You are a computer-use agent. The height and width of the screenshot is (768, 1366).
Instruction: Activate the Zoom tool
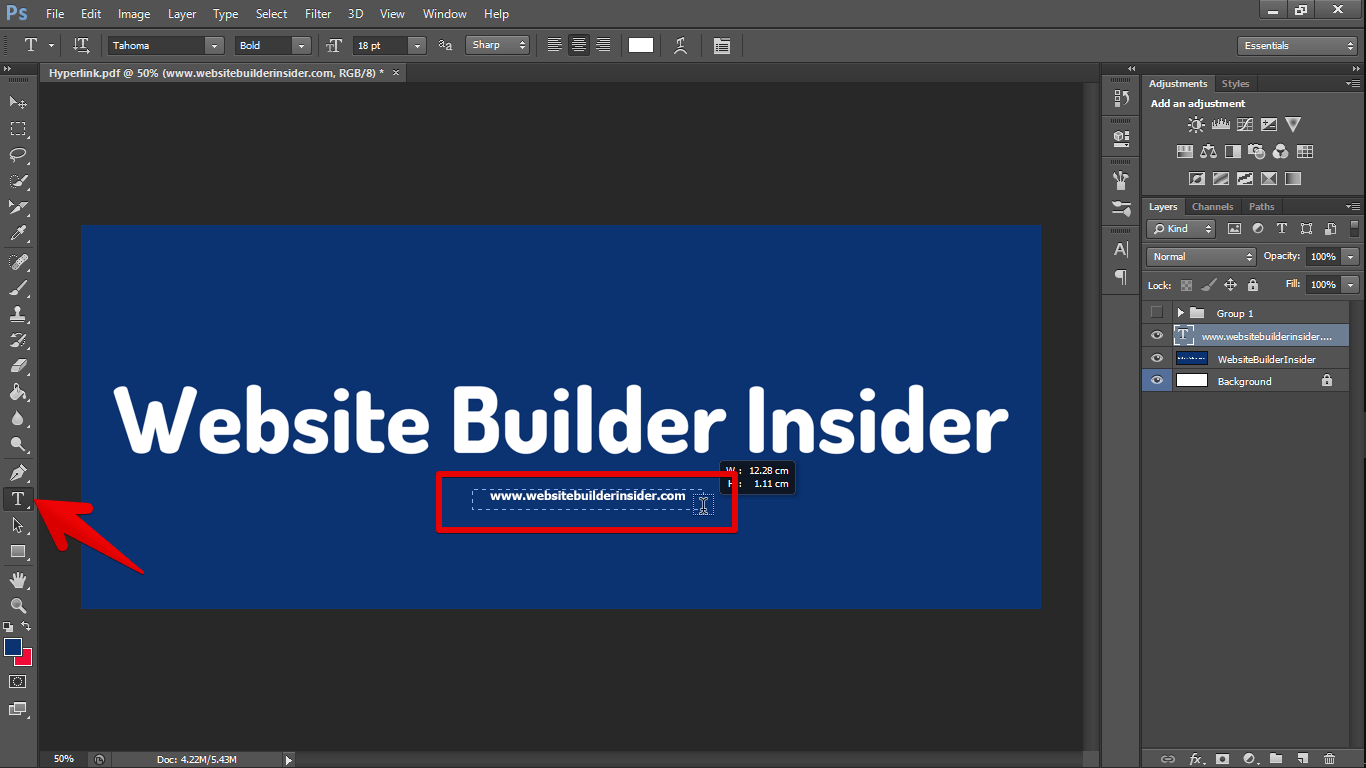[x=18, y=606]
